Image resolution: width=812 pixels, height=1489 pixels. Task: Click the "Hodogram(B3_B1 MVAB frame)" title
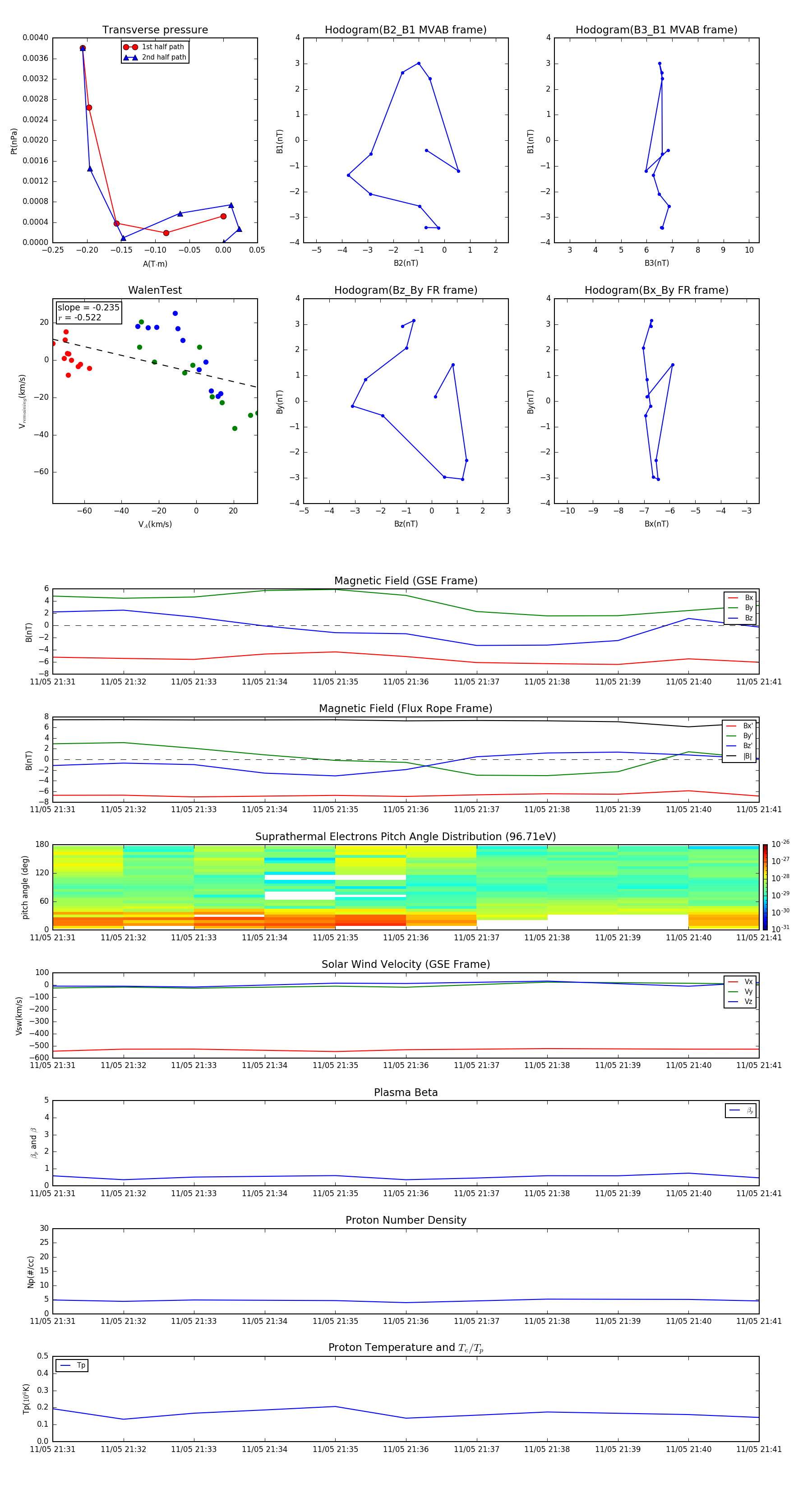coord(656,30)
